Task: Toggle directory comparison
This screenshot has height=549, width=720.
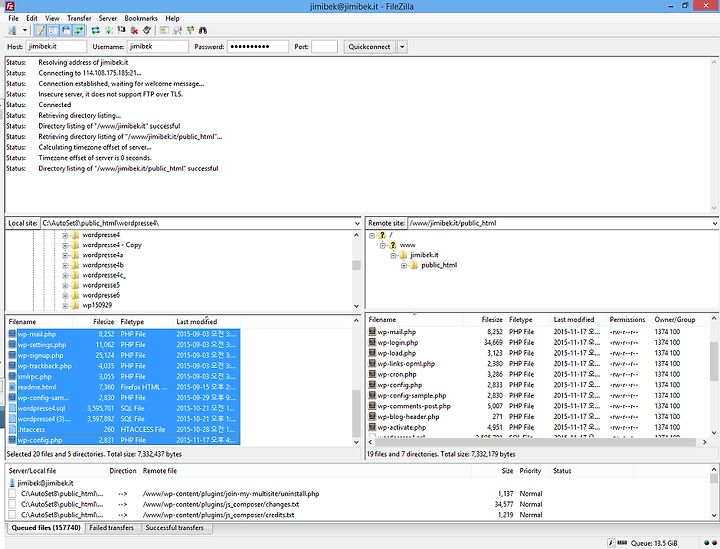Action: point(177,30)
